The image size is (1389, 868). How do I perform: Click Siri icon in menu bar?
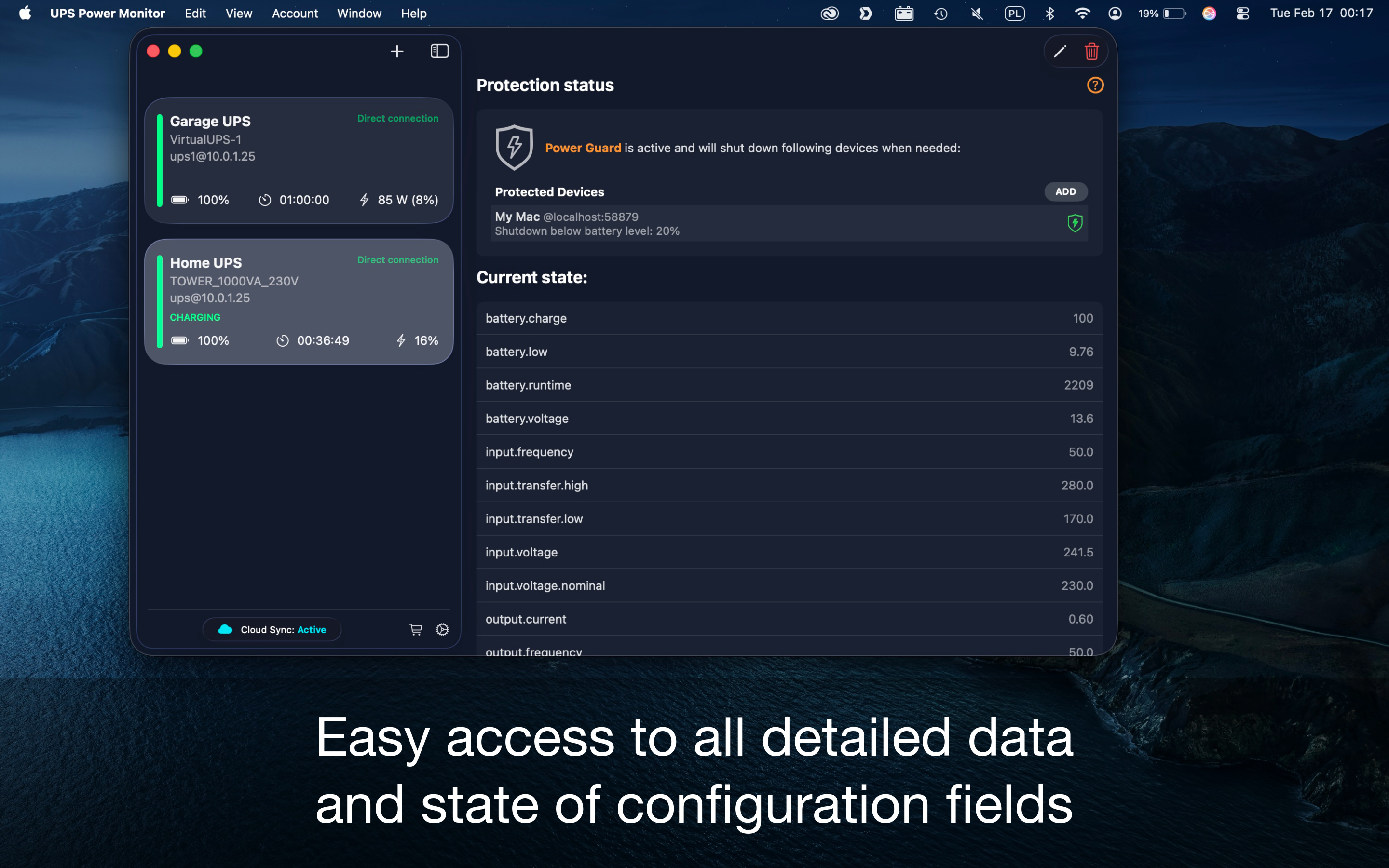click(1209, 13)
